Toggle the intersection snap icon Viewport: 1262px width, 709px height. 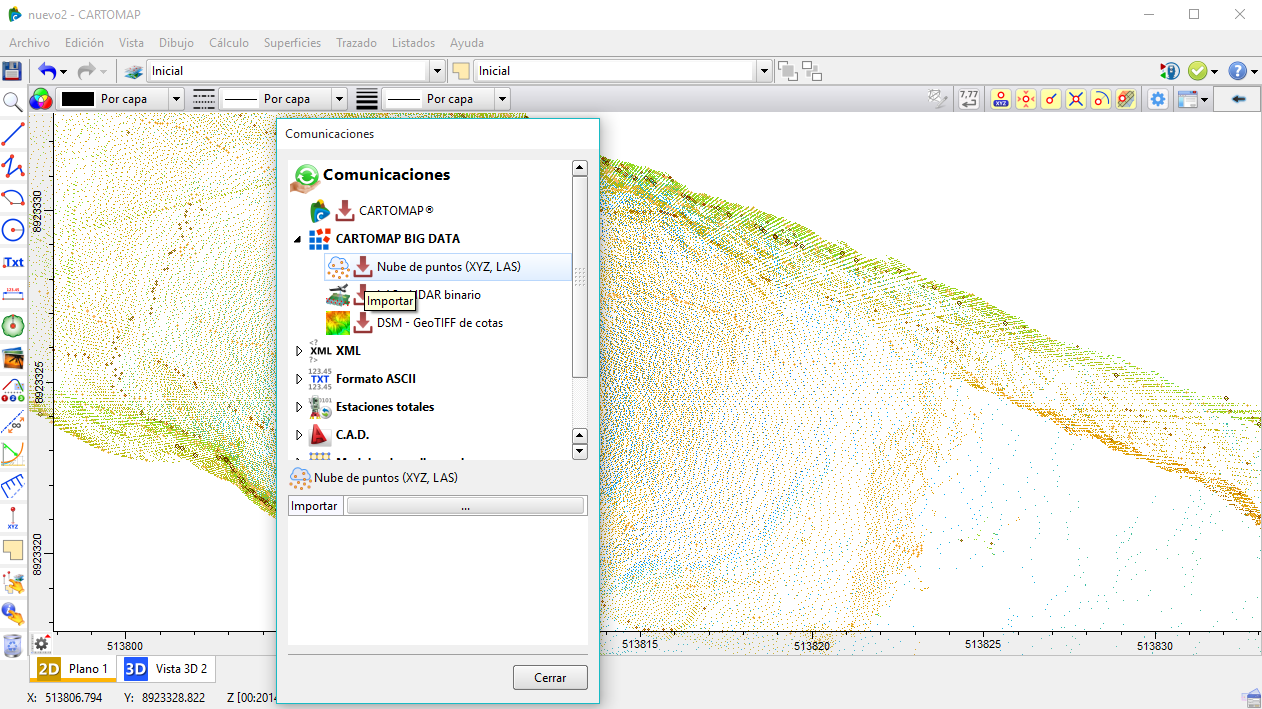pyautogui.click(x=1076, y=99)
